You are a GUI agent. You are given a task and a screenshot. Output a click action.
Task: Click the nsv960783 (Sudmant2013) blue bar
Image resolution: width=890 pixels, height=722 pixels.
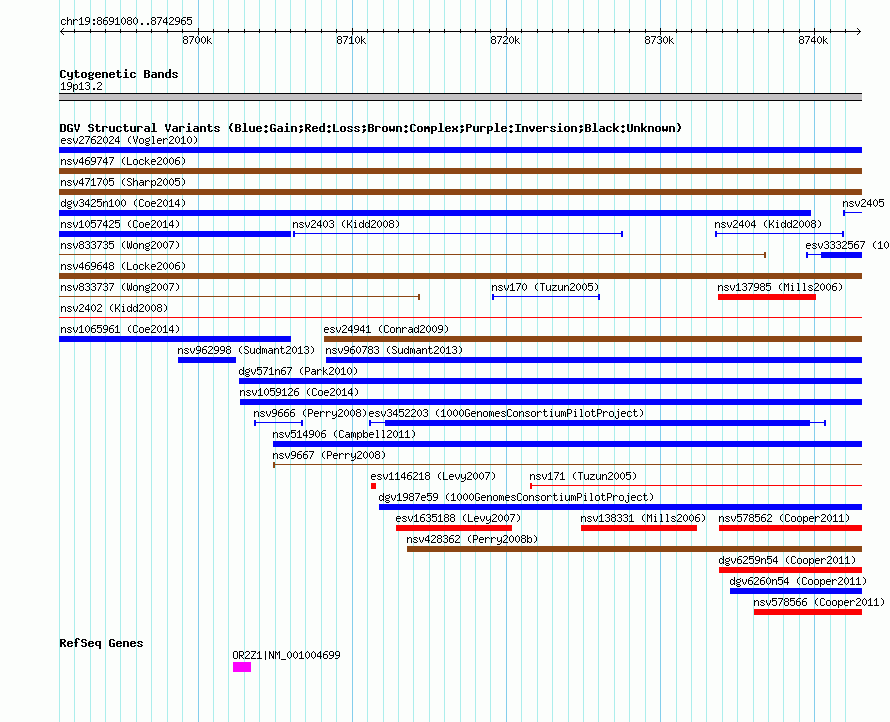(x=594, y=360)
